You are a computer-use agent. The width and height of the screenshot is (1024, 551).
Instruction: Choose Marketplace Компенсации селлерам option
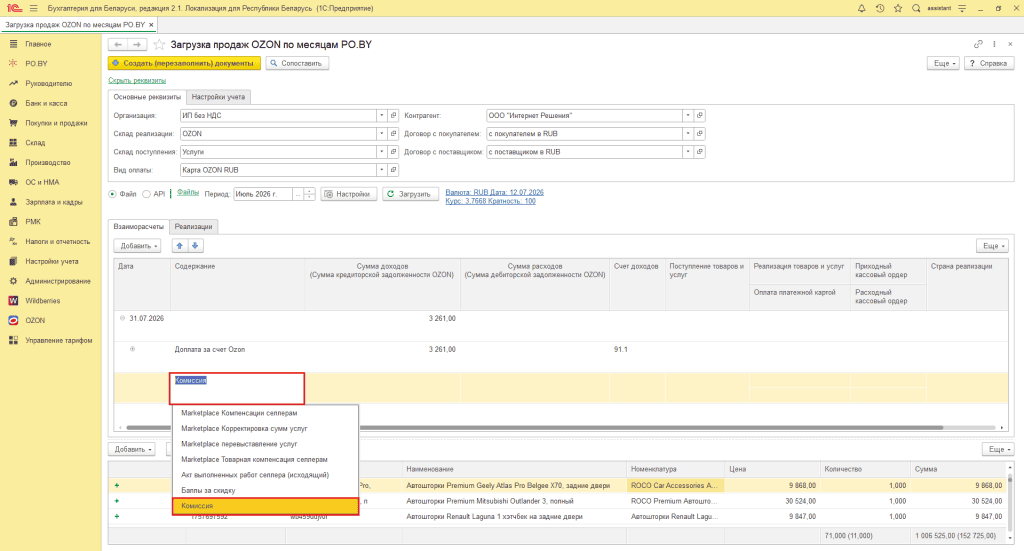265,413
